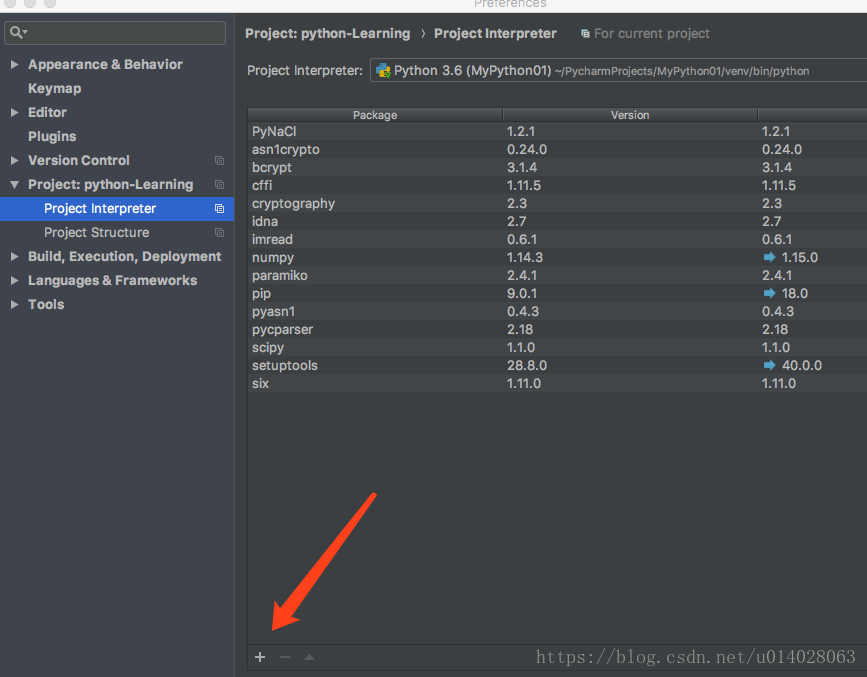This screenshot has height=677, width=867.
Task: Click the blue update arrow for numpy
Action: pos(769,257)
